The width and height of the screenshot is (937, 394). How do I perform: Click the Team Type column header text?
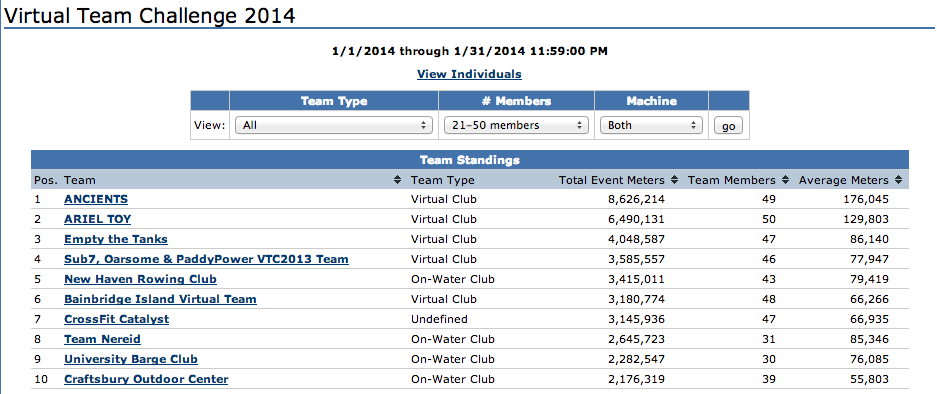coord(443,180)
